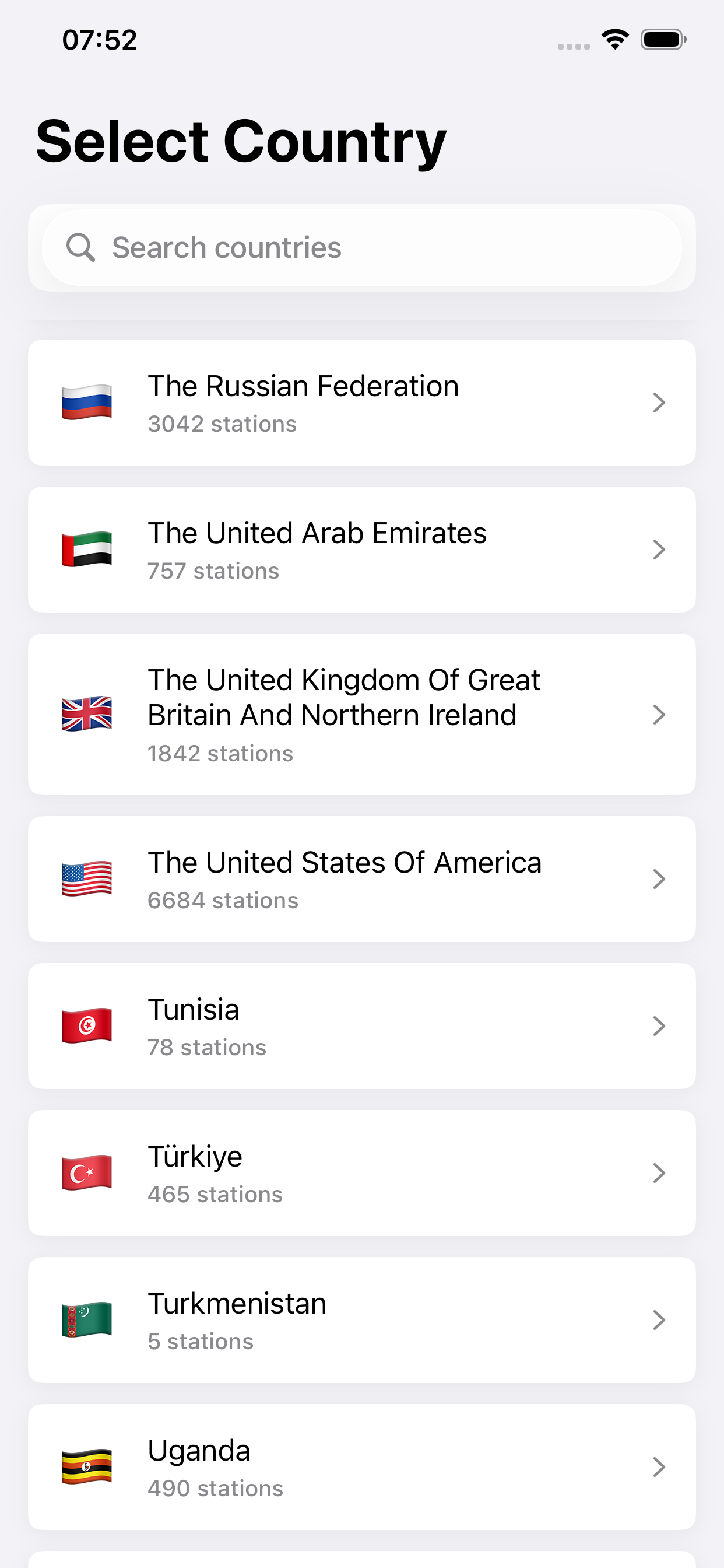Pick Uganda with 490 stations
This screenshot has height=1568, width=724.
pos(199,1451)
